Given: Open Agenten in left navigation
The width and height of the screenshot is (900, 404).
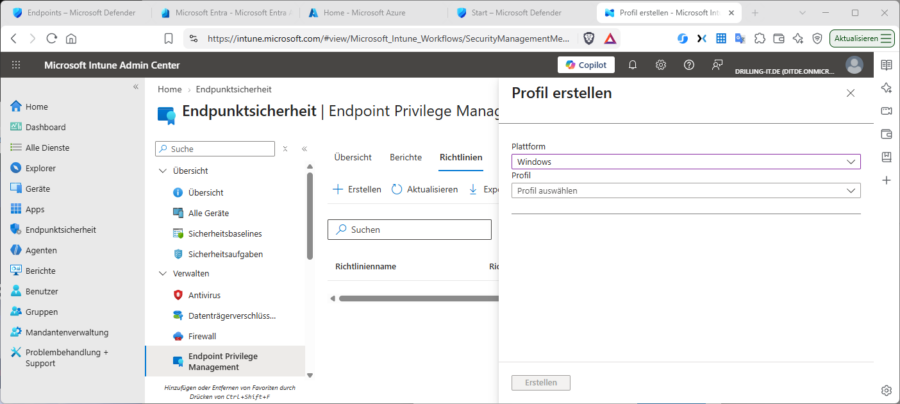Looking at the screenshot, I should click(x=34, y=250).
